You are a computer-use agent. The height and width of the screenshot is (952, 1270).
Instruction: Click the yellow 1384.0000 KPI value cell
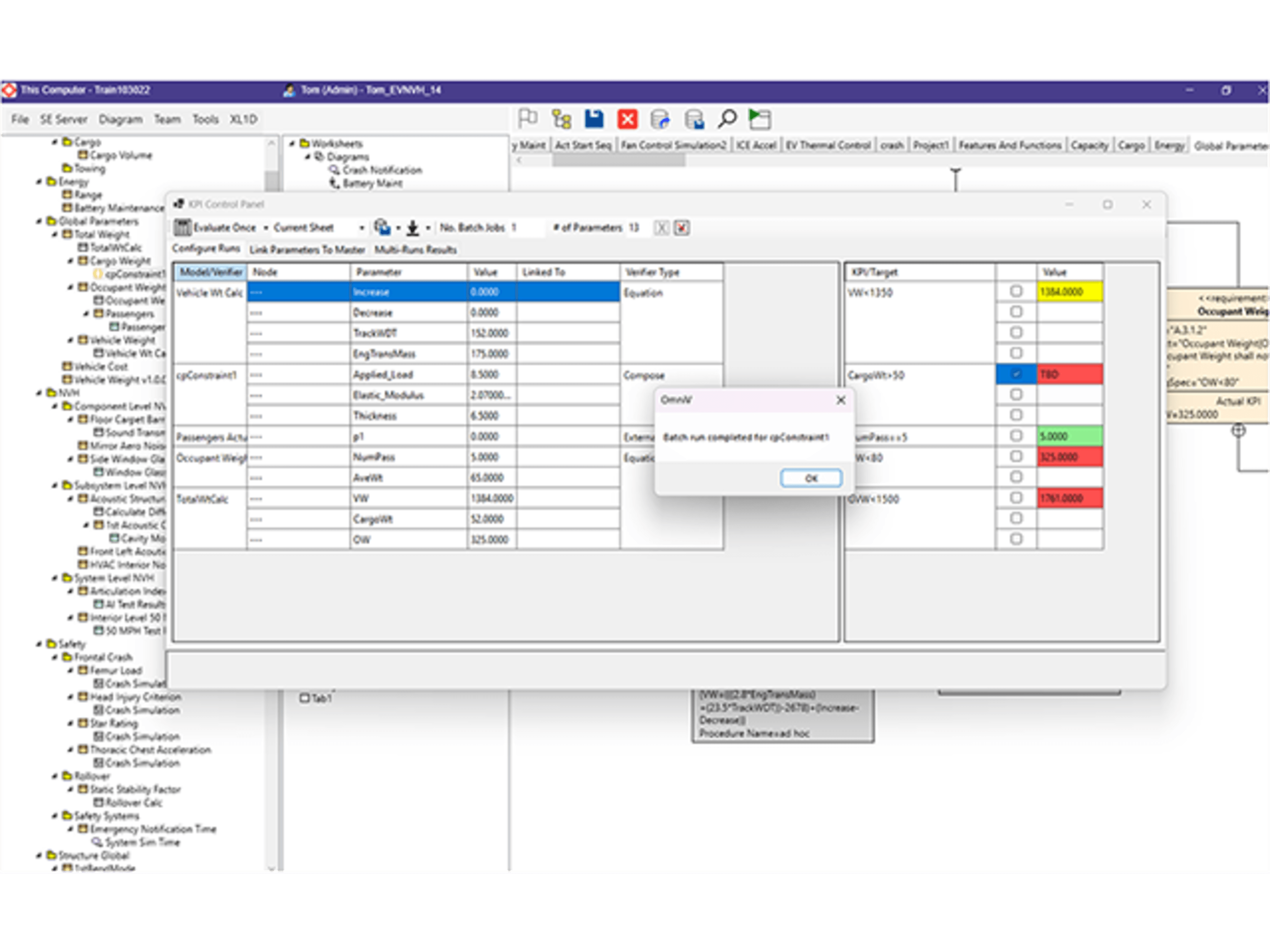[1070, 291]
